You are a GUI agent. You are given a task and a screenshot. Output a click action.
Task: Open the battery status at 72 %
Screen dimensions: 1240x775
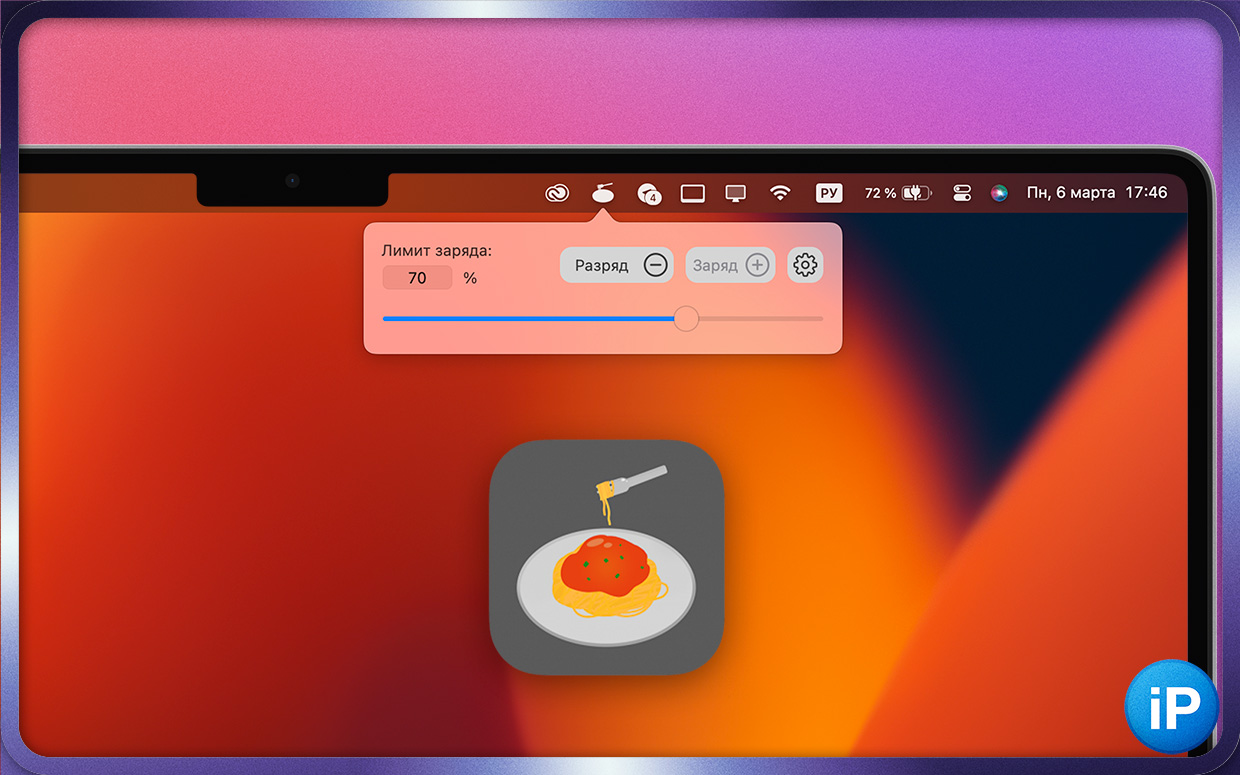(x=897, y=193)
